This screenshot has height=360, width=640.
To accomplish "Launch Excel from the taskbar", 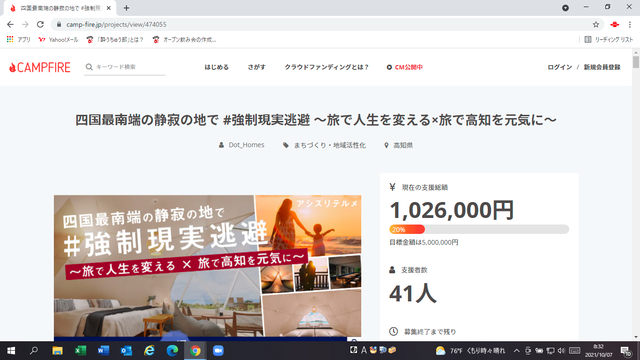I will pyautogui.click(x=80, y=351).
